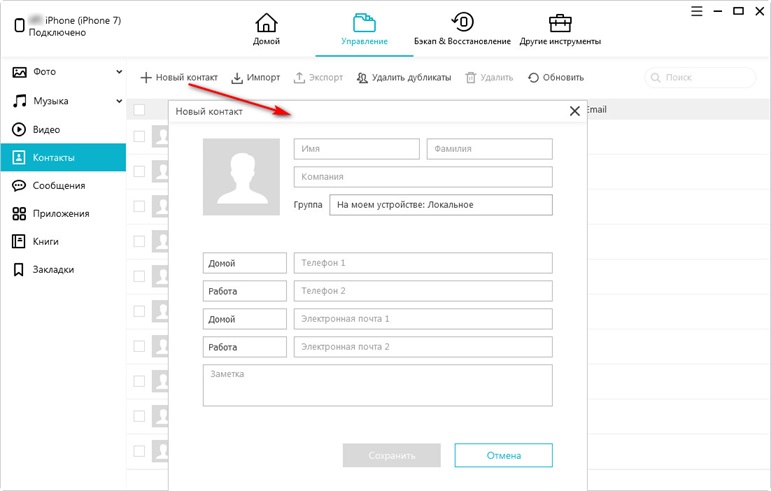Click the Музыка note icon
Viewport: 771px width, 491px height.
19,101
